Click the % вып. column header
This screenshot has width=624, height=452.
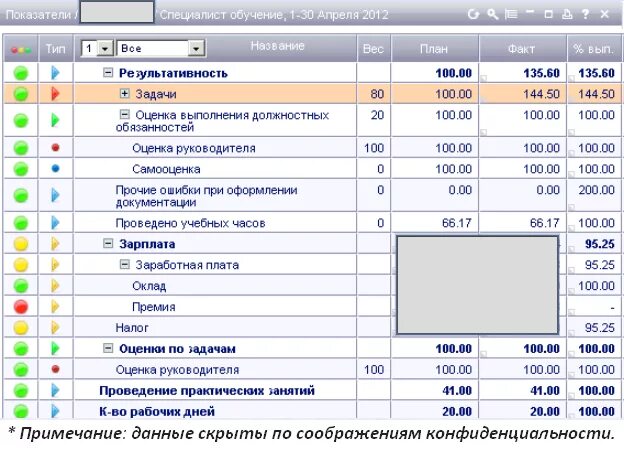coord(593,49)
